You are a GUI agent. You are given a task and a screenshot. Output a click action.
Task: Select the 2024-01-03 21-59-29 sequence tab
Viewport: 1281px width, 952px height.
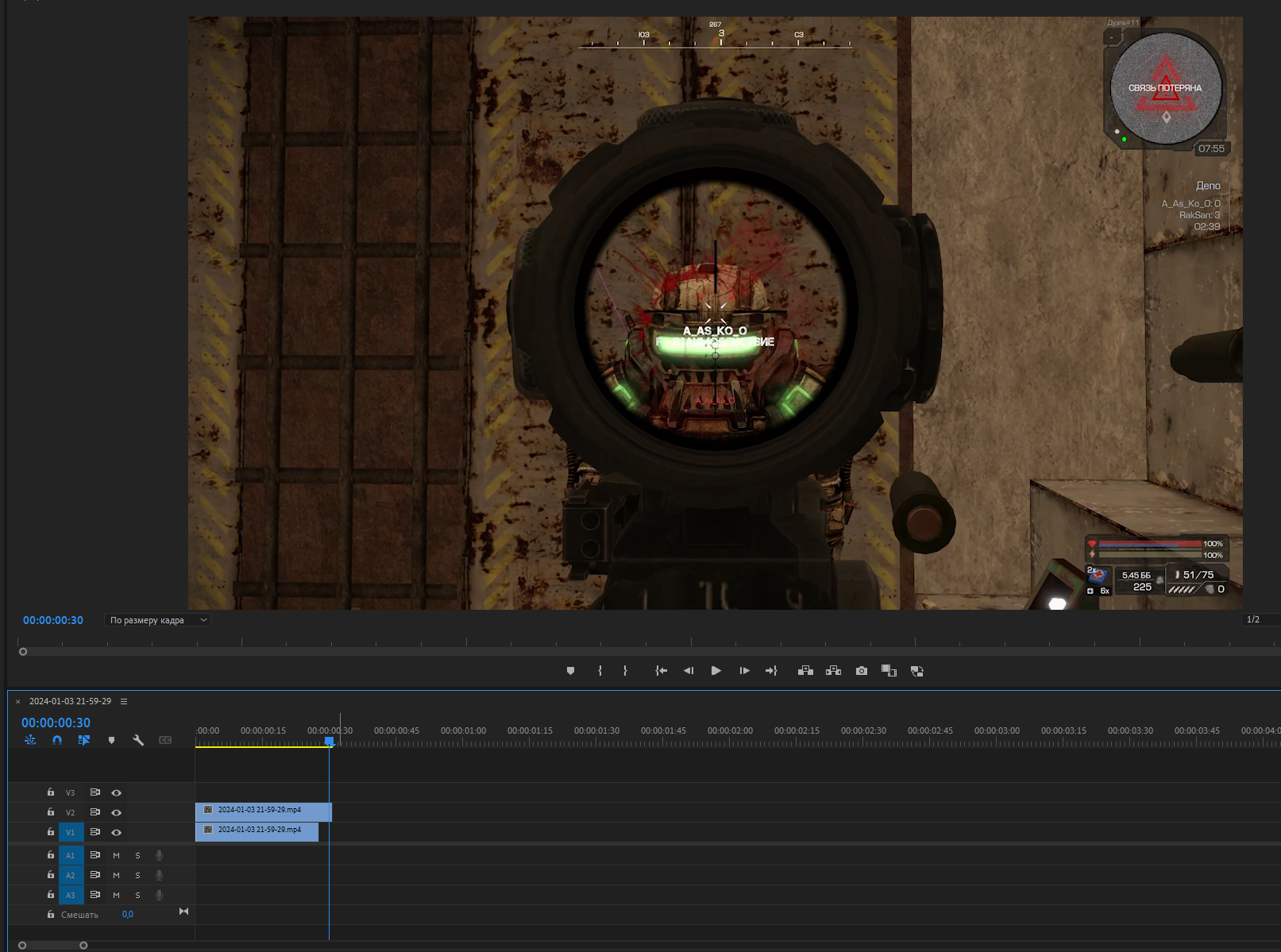[x=70, y=701]
